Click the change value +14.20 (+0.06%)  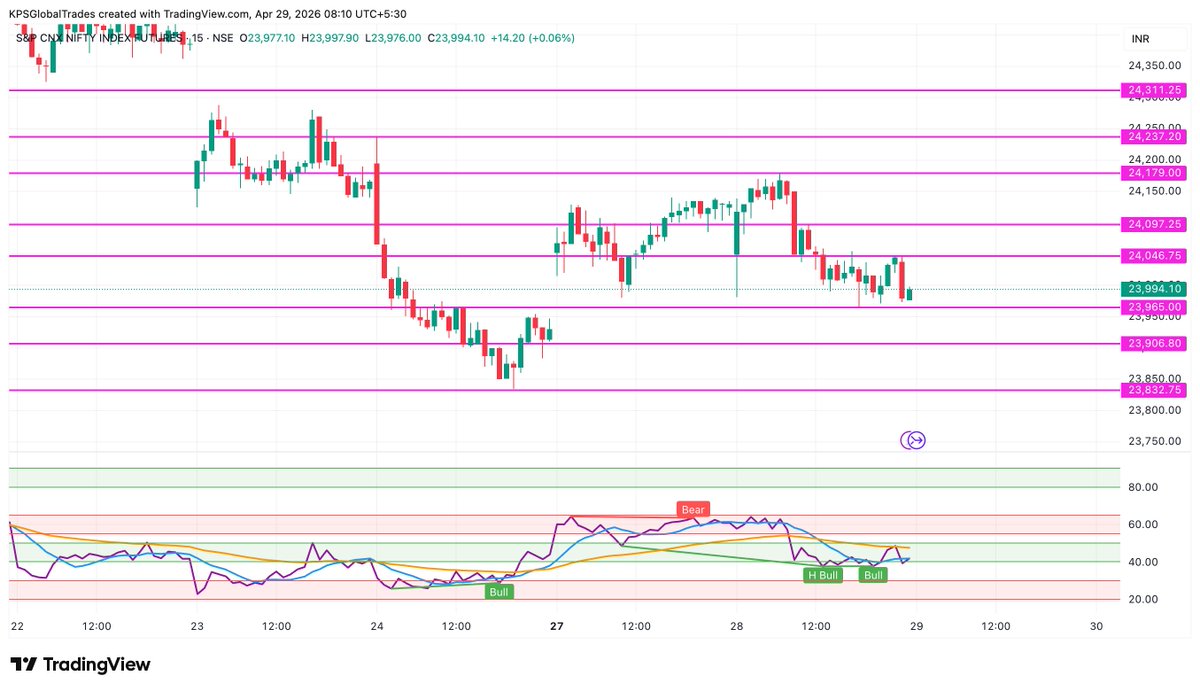[534, 38]
